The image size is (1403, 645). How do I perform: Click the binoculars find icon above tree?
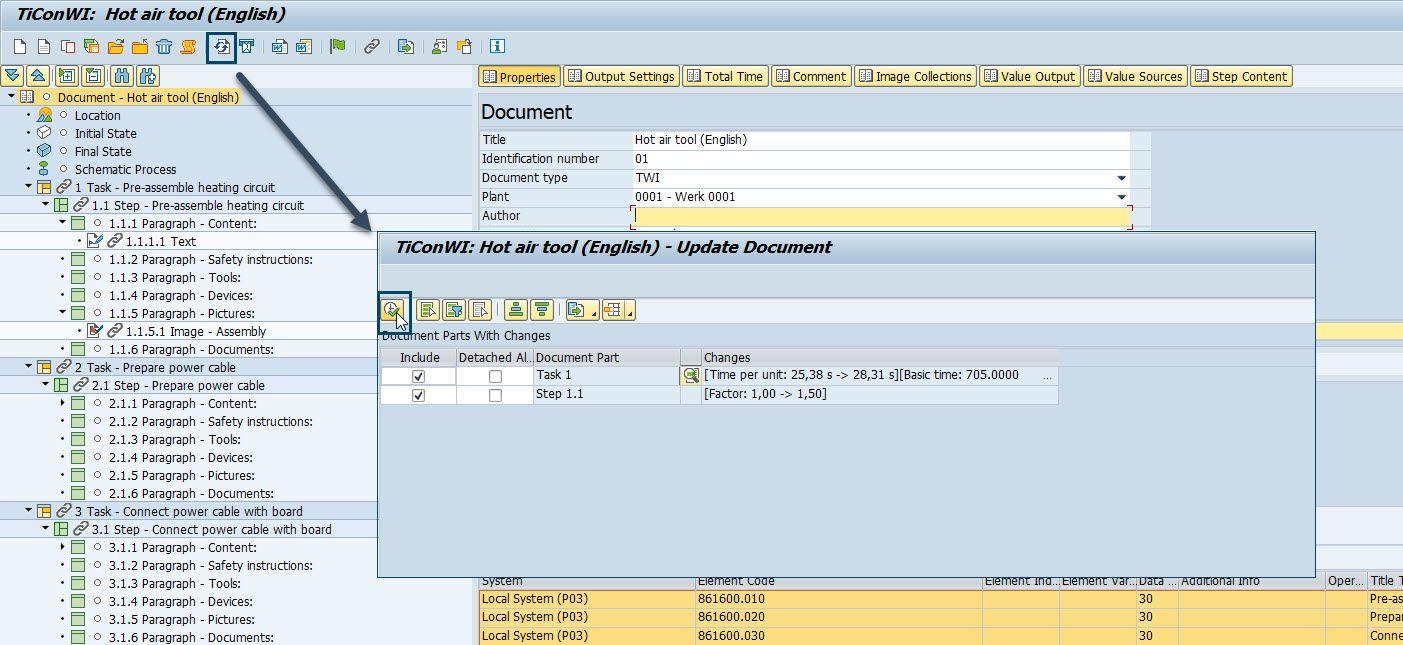pyautogui.click(x=122, y=76)
